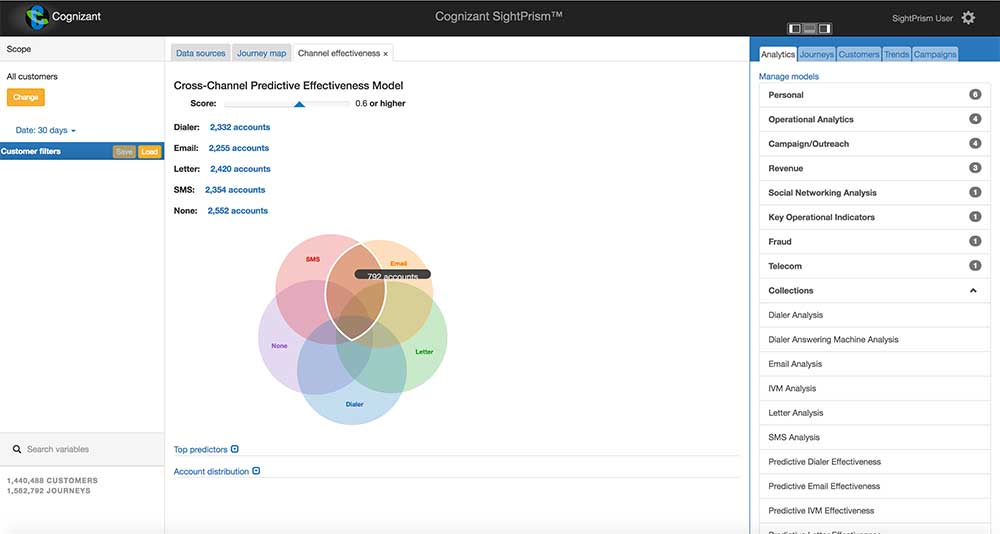Close the Channel effectiveness tab

[x=385, y=54]
